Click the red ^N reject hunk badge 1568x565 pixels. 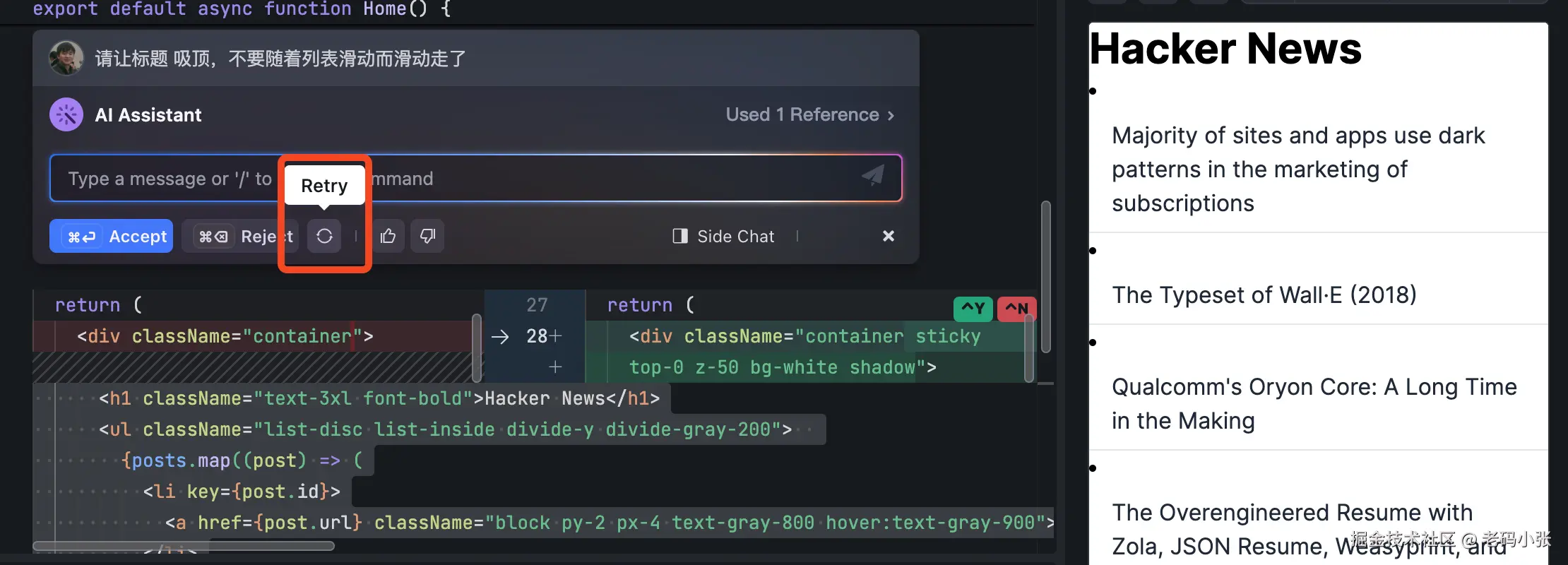(1016, 308)
